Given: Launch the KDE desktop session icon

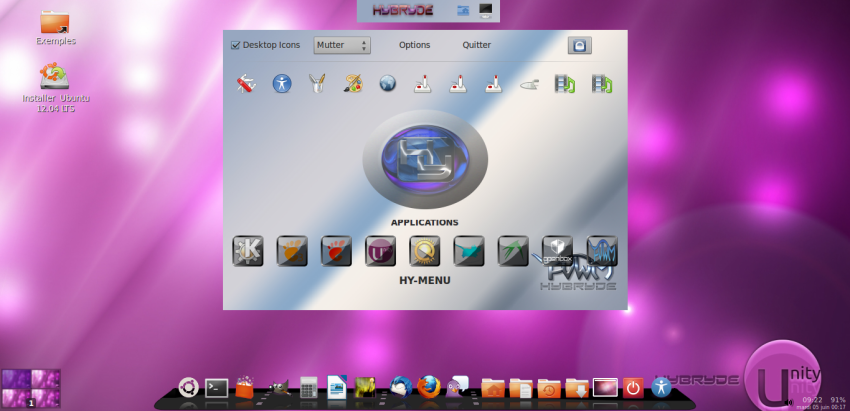Looking at the screenshot, I should [247, 250].
